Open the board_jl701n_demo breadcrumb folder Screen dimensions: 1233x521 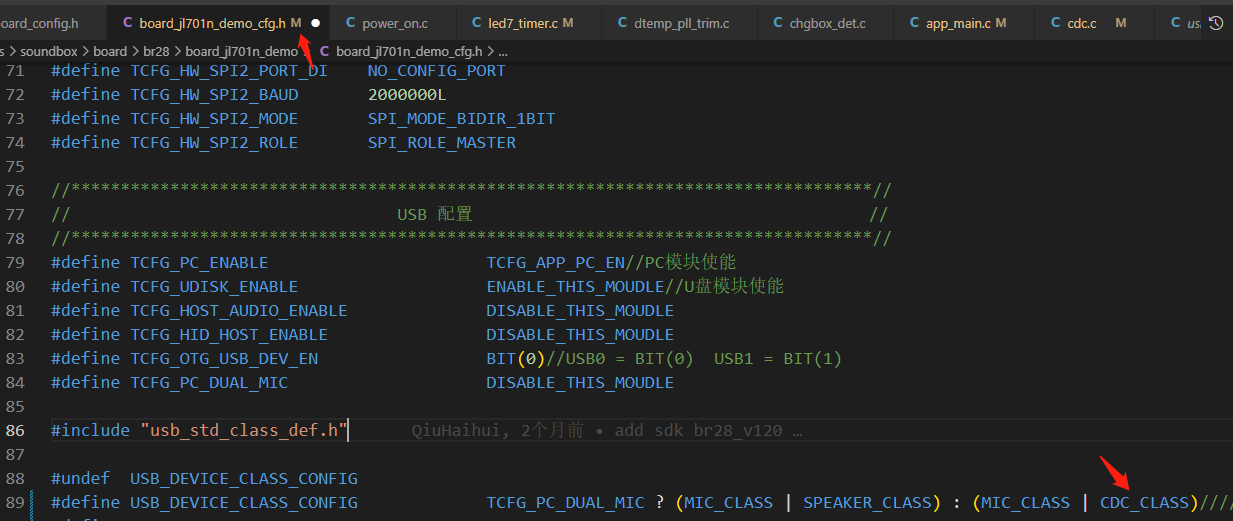tap(241, 50)
